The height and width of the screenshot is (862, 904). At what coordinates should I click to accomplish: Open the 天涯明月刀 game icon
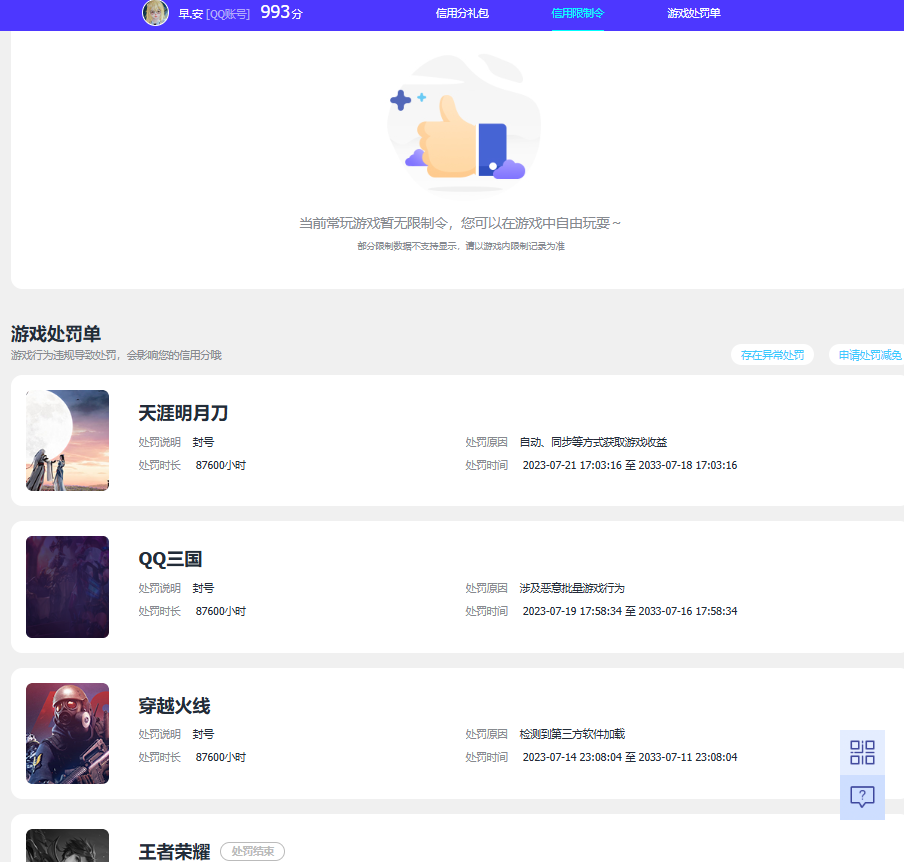[67, 440]
